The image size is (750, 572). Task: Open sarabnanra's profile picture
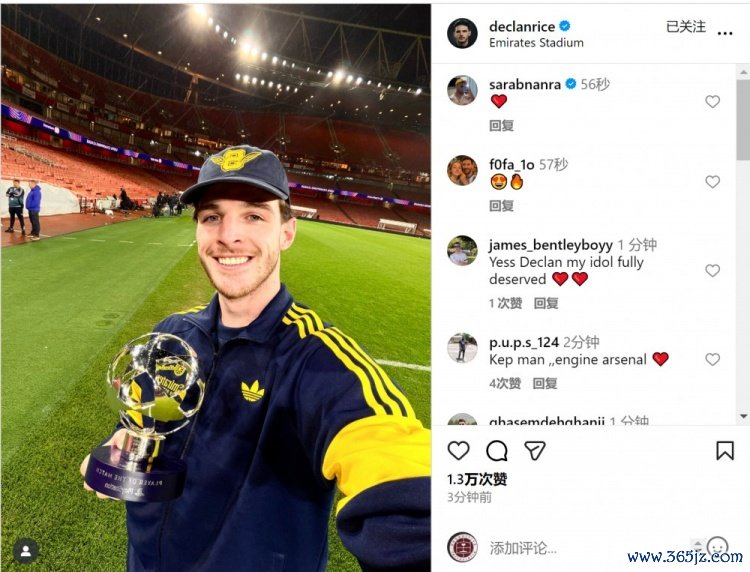point(462,90)
